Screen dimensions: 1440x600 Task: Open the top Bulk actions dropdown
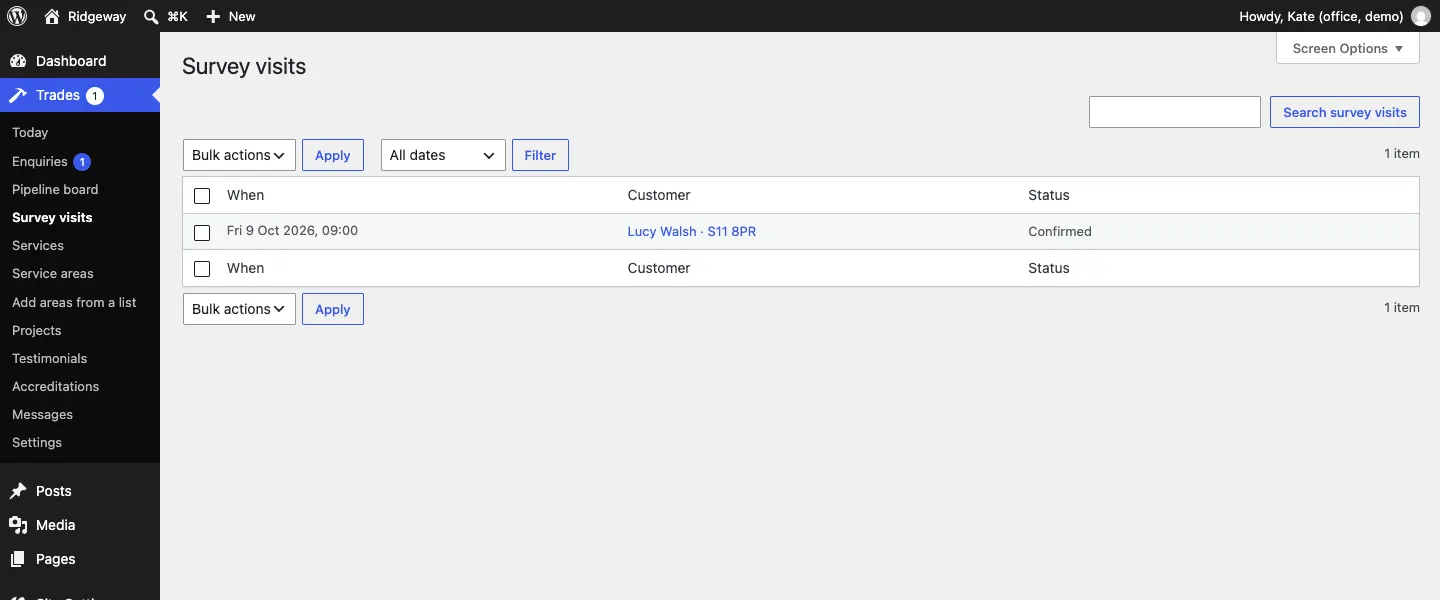239,155
